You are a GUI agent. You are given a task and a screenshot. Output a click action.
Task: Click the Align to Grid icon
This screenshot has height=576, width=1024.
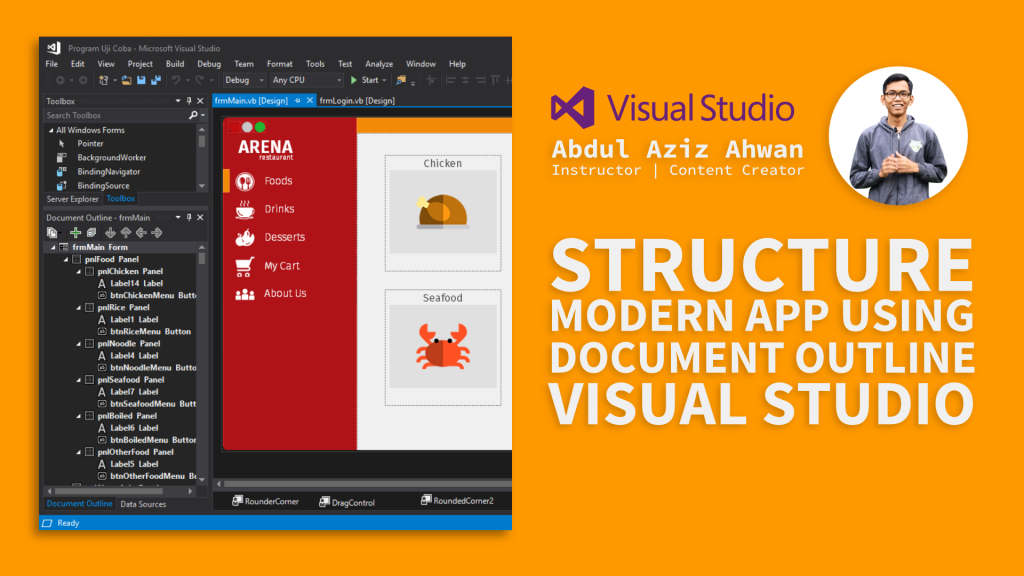[431, 80]
